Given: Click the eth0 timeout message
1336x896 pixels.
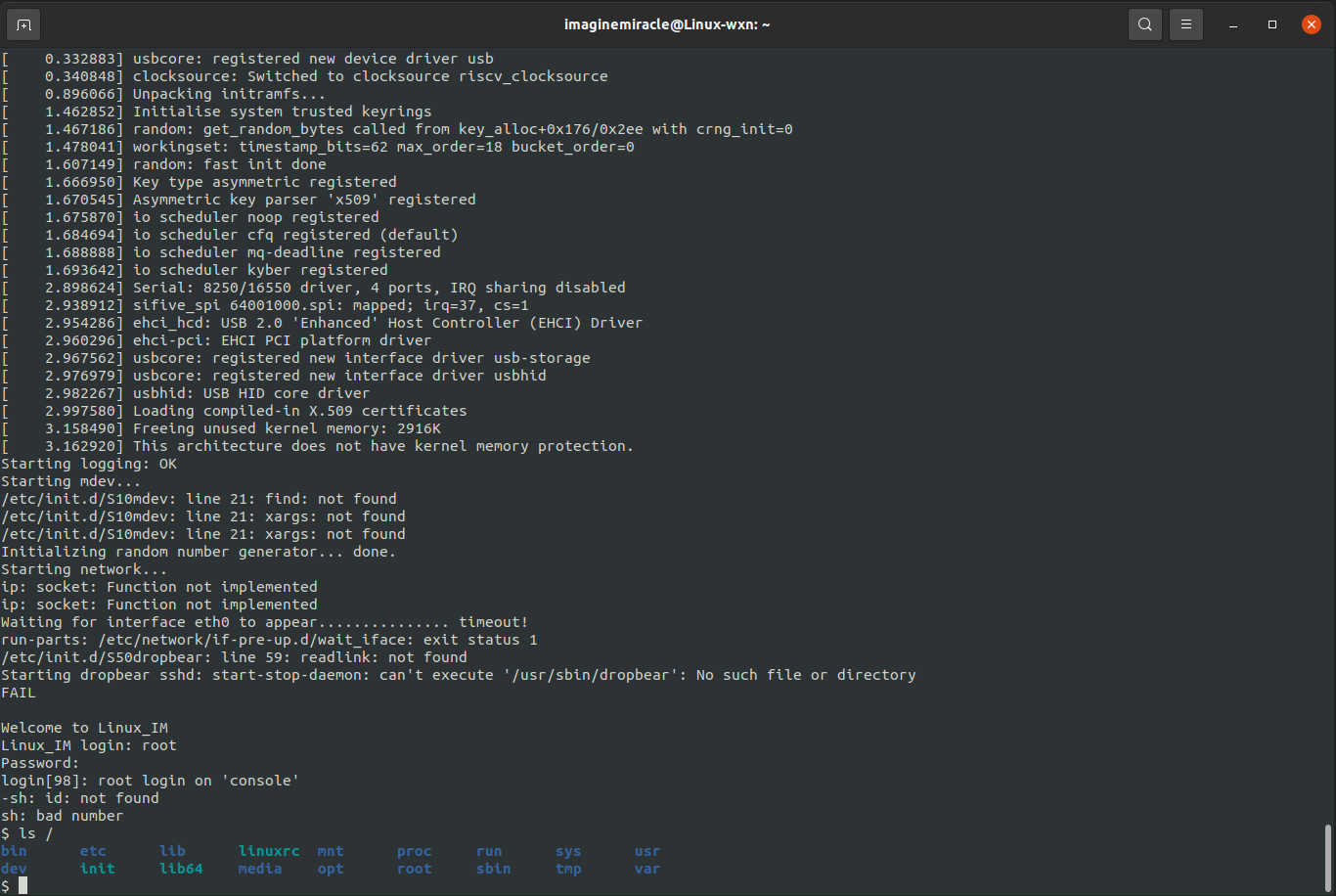Looking at the screenshot, I should [264, 621].
